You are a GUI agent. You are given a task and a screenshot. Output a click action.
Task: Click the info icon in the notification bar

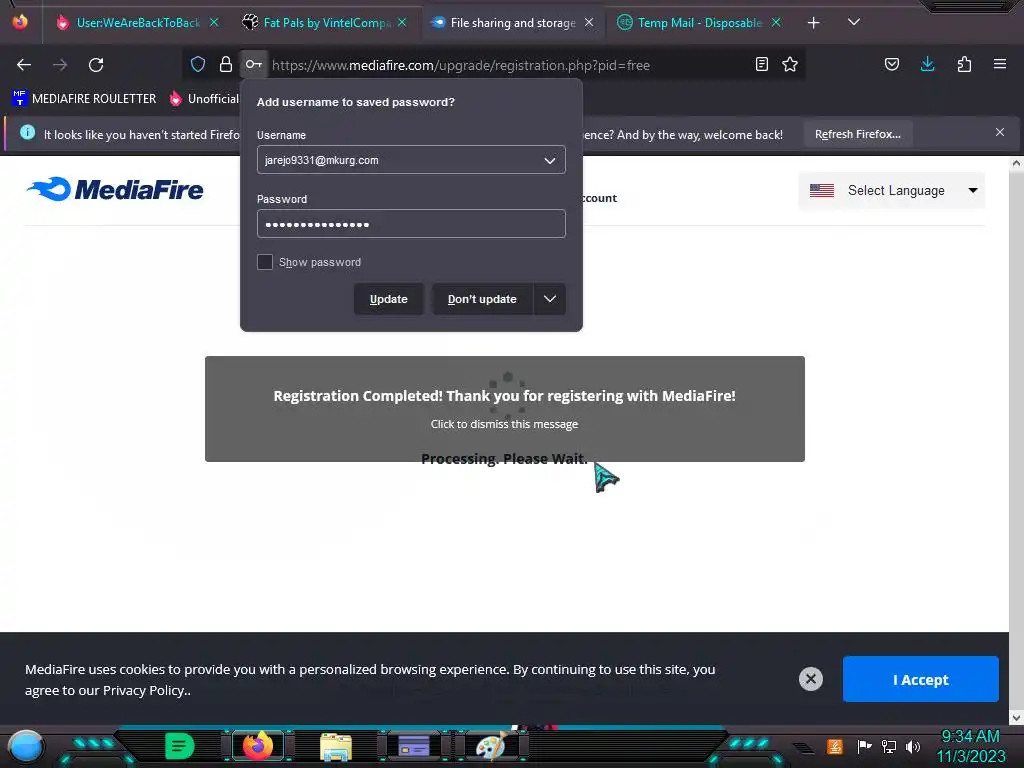27,133
